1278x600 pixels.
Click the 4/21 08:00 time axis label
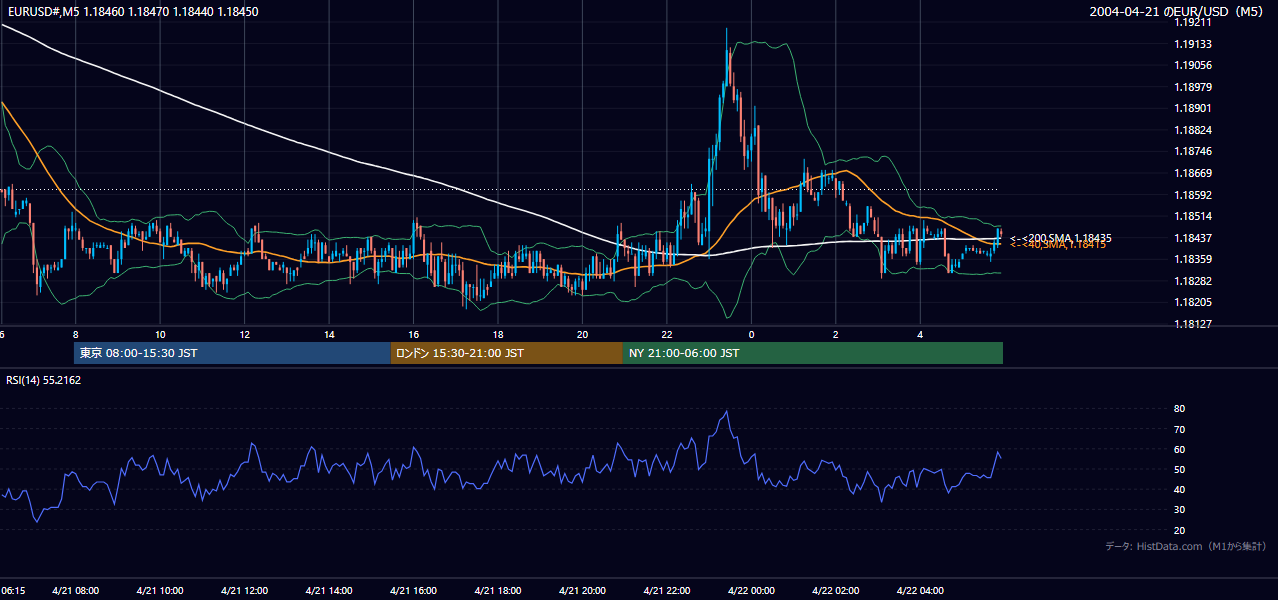pos(75,590)
